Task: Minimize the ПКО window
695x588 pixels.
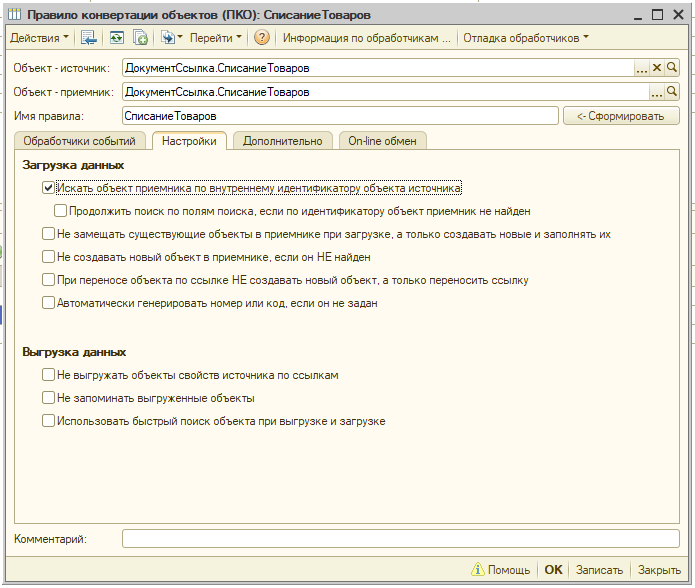Action: click(638, 16)
